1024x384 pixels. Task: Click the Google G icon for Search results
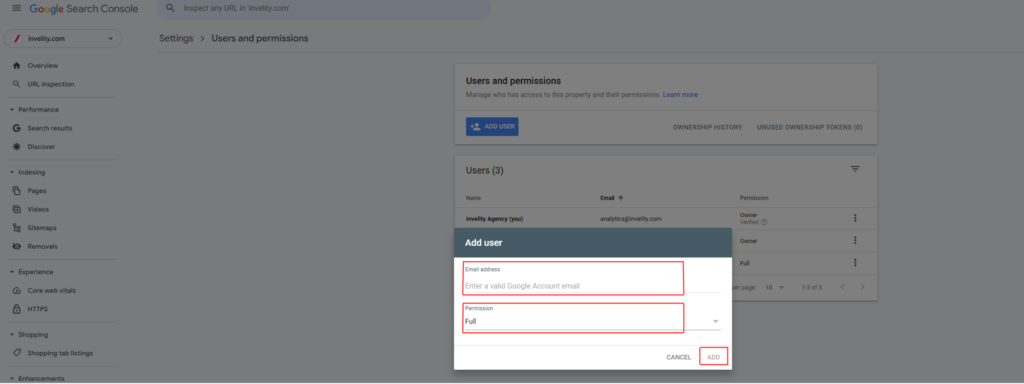pos(17,128)
